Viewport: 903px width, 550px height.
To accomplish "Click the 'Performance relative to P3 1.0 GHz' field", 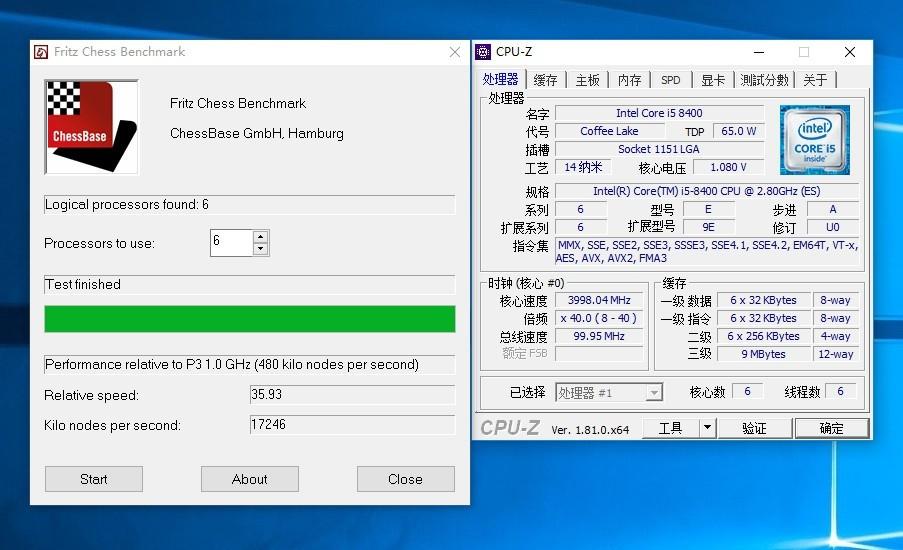I will point(249,365).
